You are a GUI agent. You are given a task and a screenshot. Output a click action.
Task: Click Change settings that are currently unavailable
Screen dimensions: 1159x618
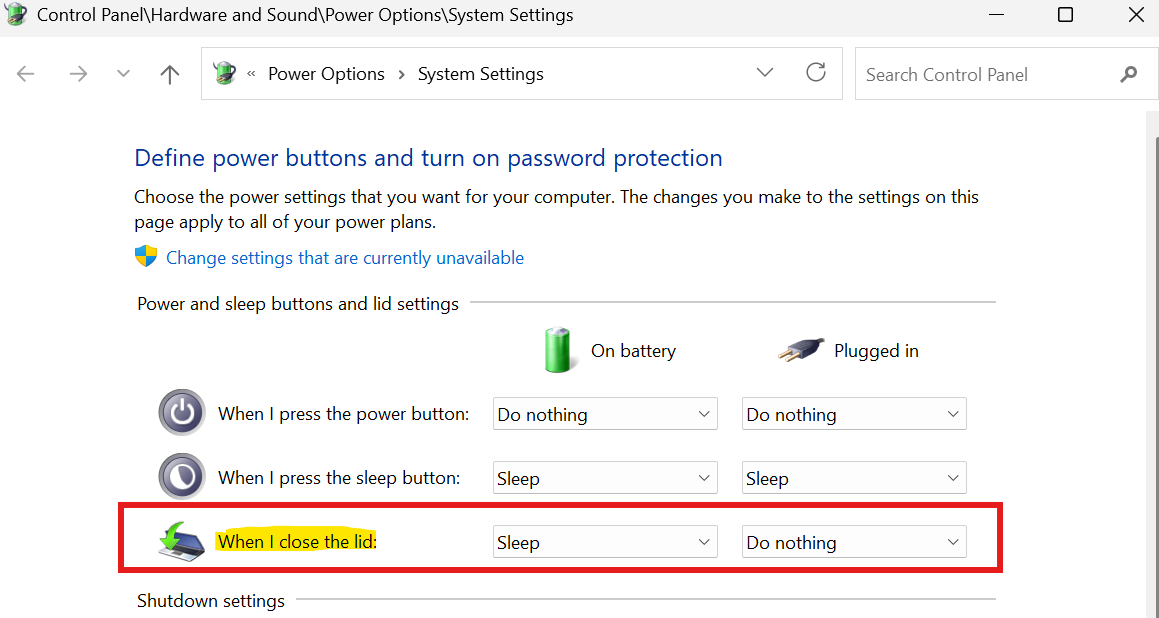(345, 257)
